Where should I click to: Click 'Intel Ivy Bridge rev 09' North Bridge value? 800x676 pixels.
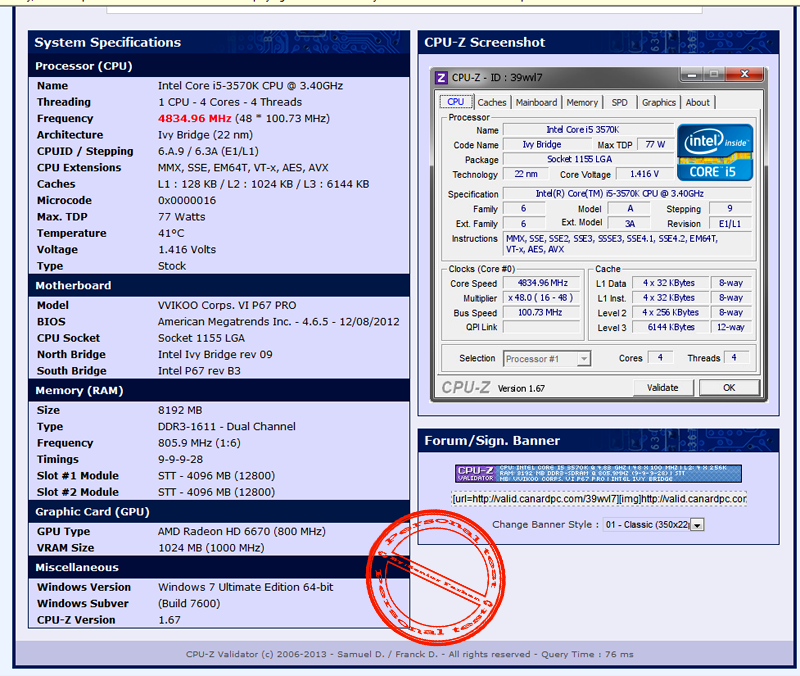point(215,355)
